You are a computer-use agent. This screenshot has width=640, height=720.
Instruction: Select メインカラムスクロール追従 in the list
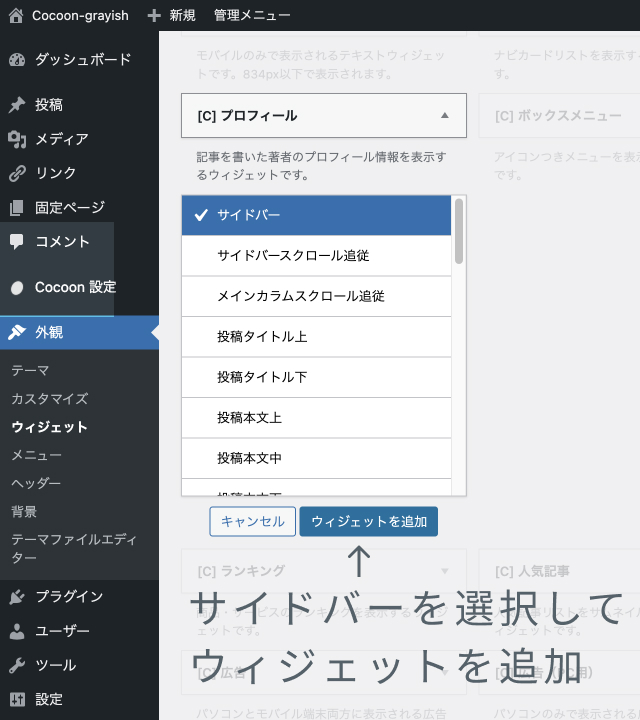(316, 296)
